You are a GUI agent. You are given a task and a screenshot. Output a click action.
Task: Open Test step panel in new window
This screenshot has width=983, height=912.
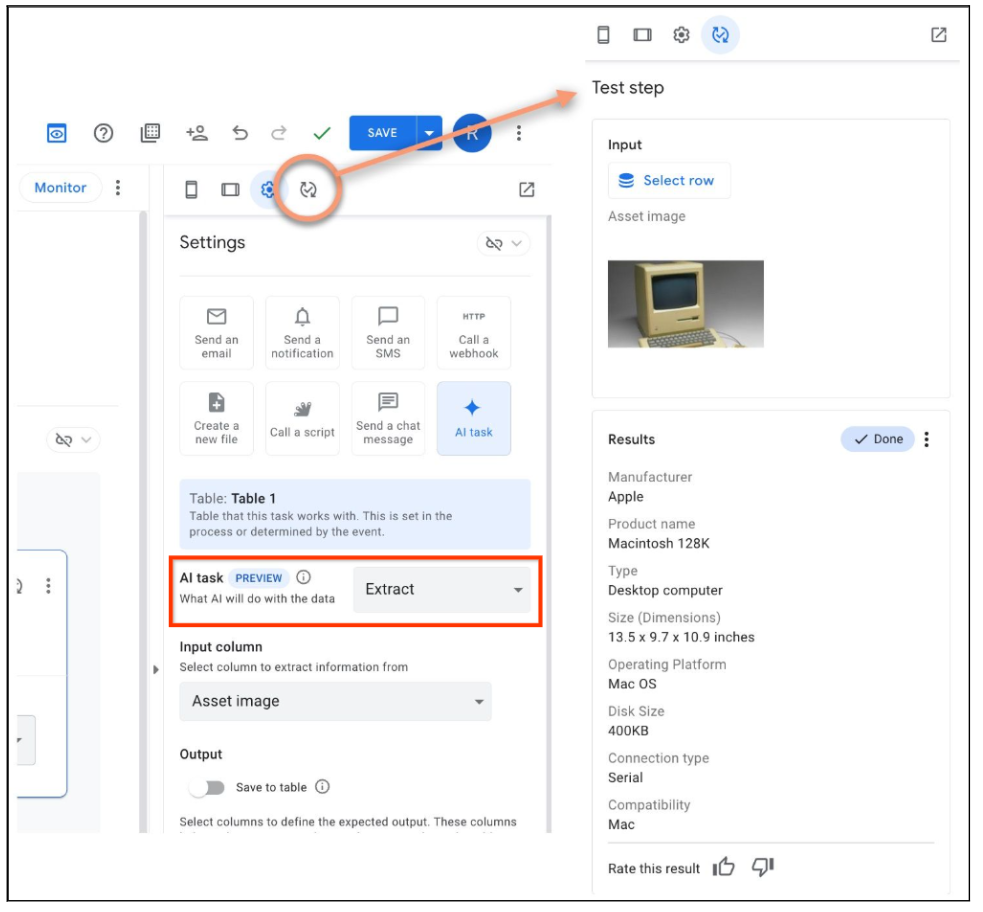[938, 34]
